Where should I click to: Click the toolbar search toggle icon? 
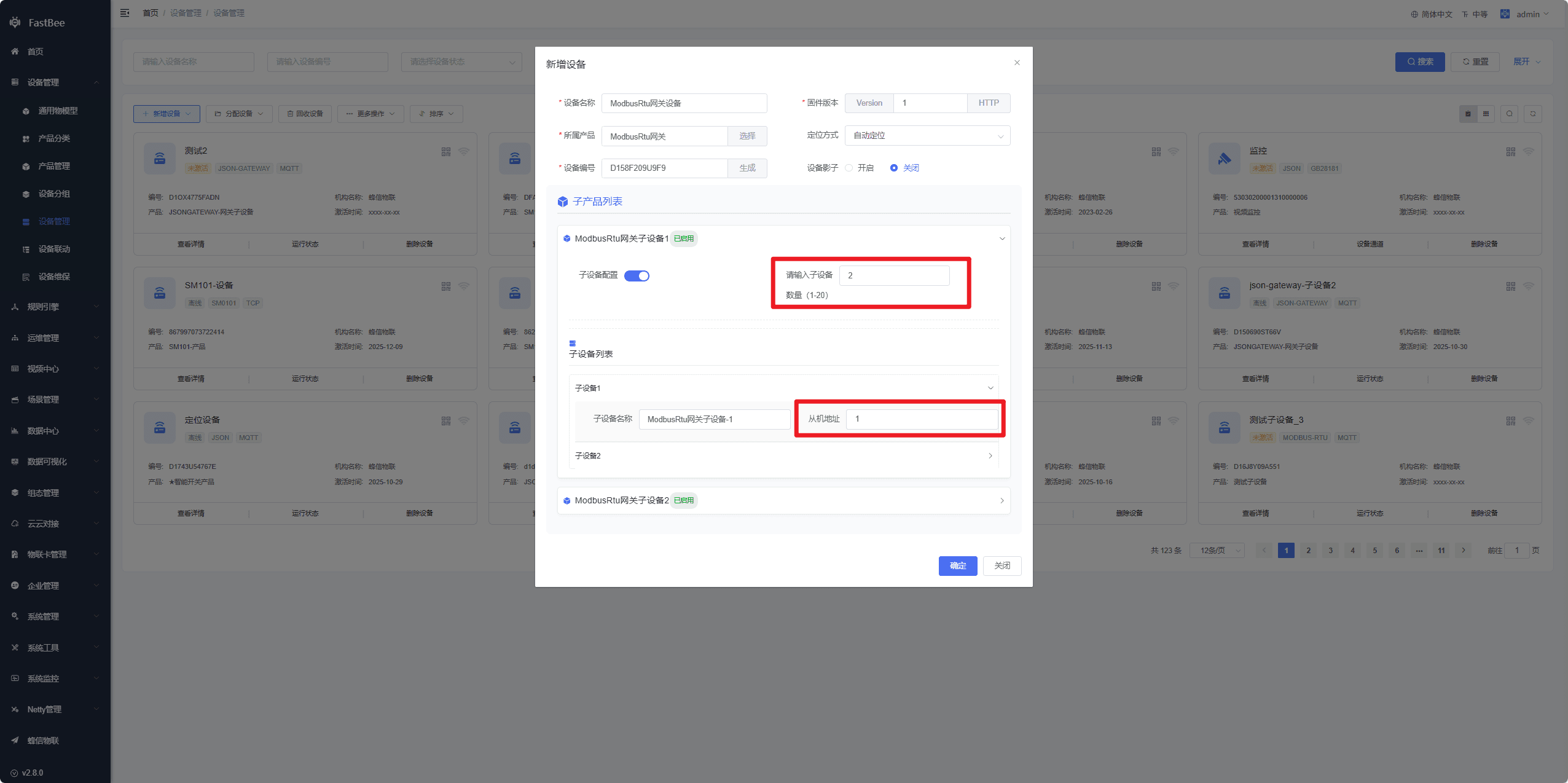[x=1509, y=114]
